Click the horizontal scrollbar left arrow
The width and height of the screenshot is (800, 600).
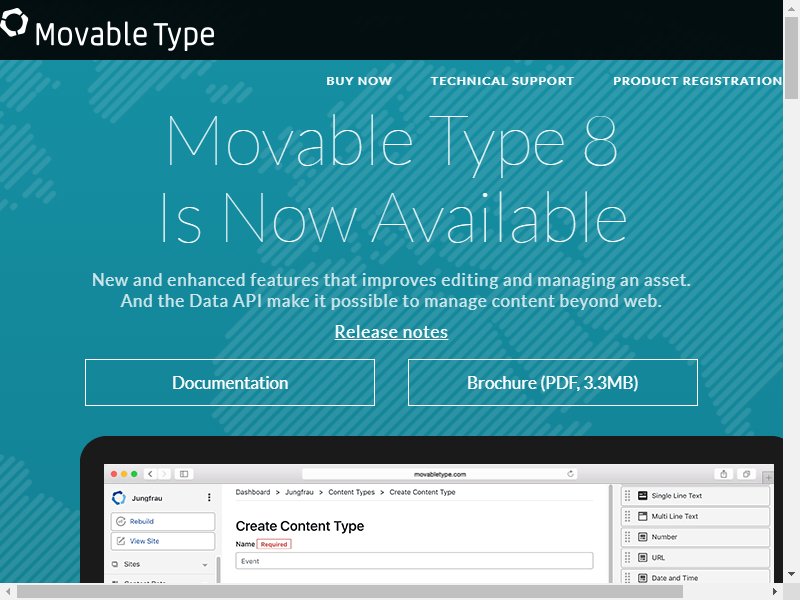(x=8, y=591)
